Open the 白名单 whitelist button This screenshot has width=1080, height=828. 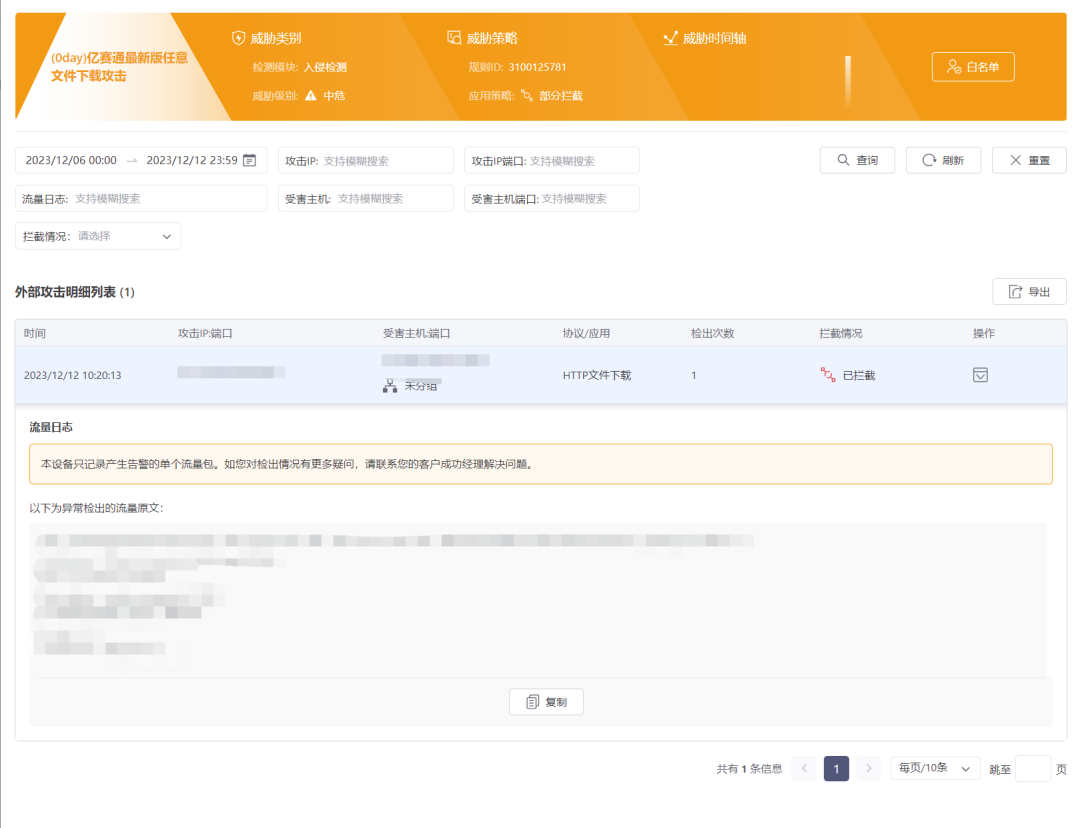(973, 67)
